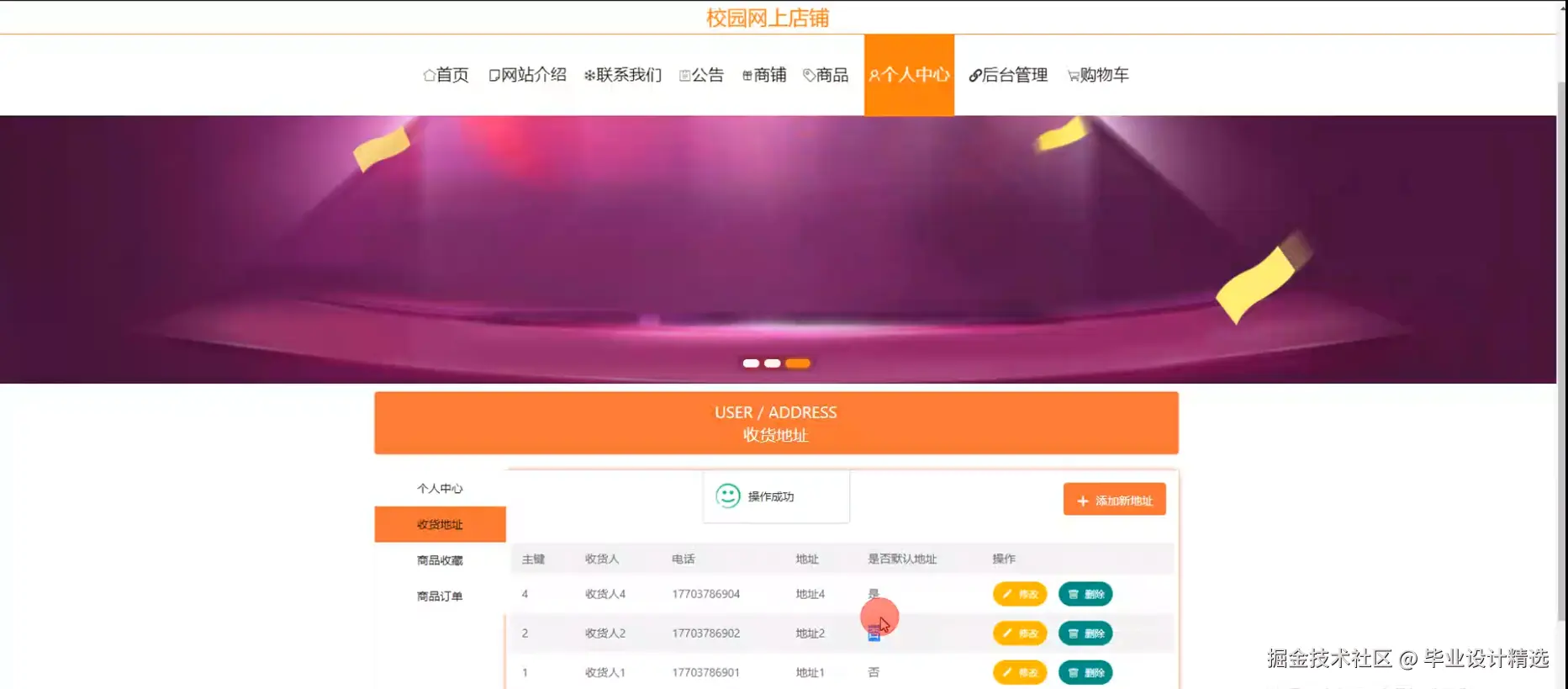Click pencil icon in 收货人1 edit button
1568x689 pixels.
pyautogui.click(x=1007, y=672)
